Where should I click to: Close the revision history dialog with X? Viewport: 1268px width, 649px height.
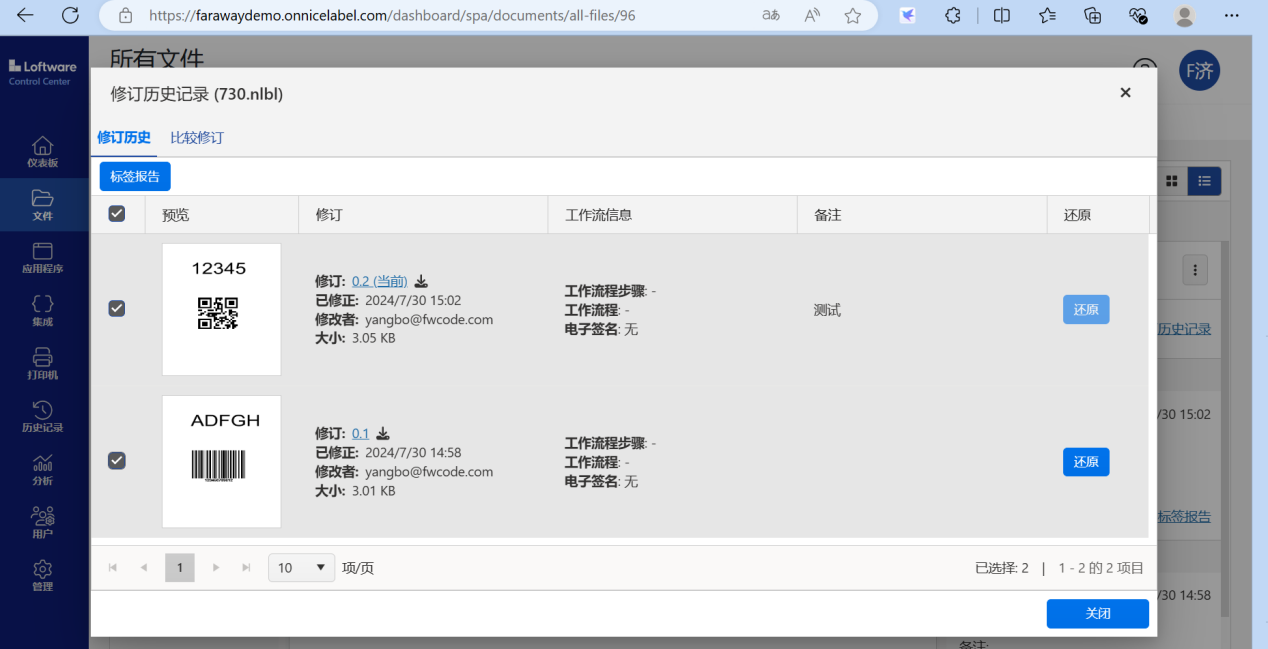coord(1125,93)
